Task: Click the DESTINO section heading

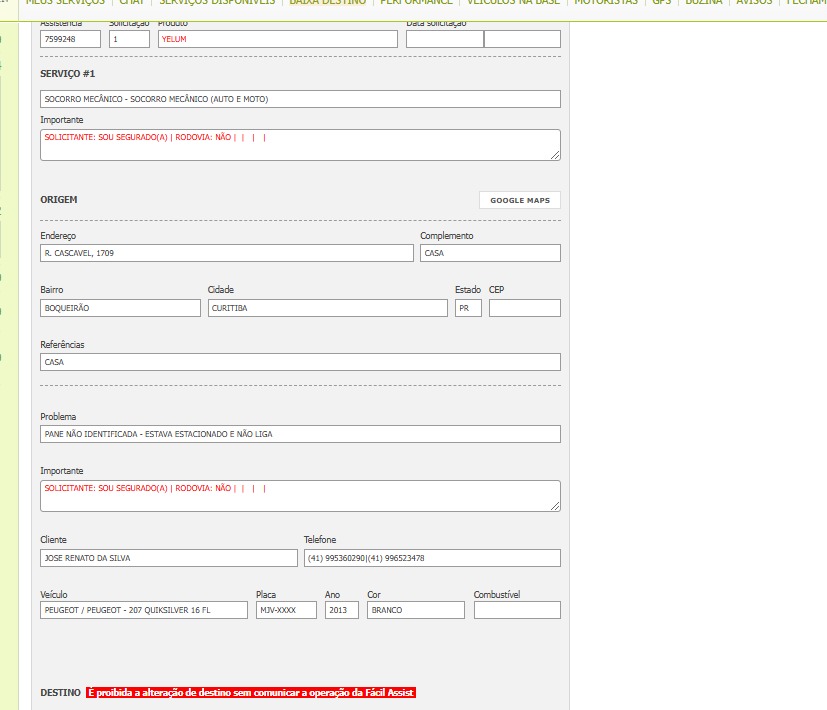Action: (x=60, y=693)
